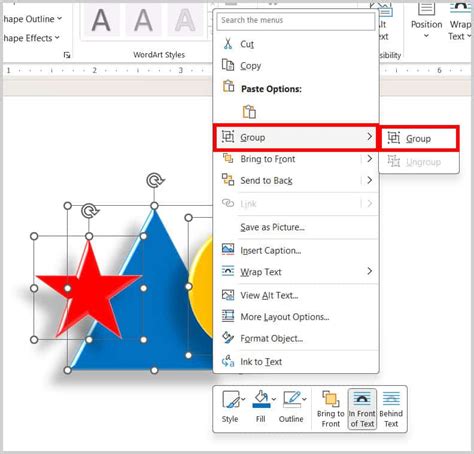Click the blue Fill color bar

click(261, 406)
